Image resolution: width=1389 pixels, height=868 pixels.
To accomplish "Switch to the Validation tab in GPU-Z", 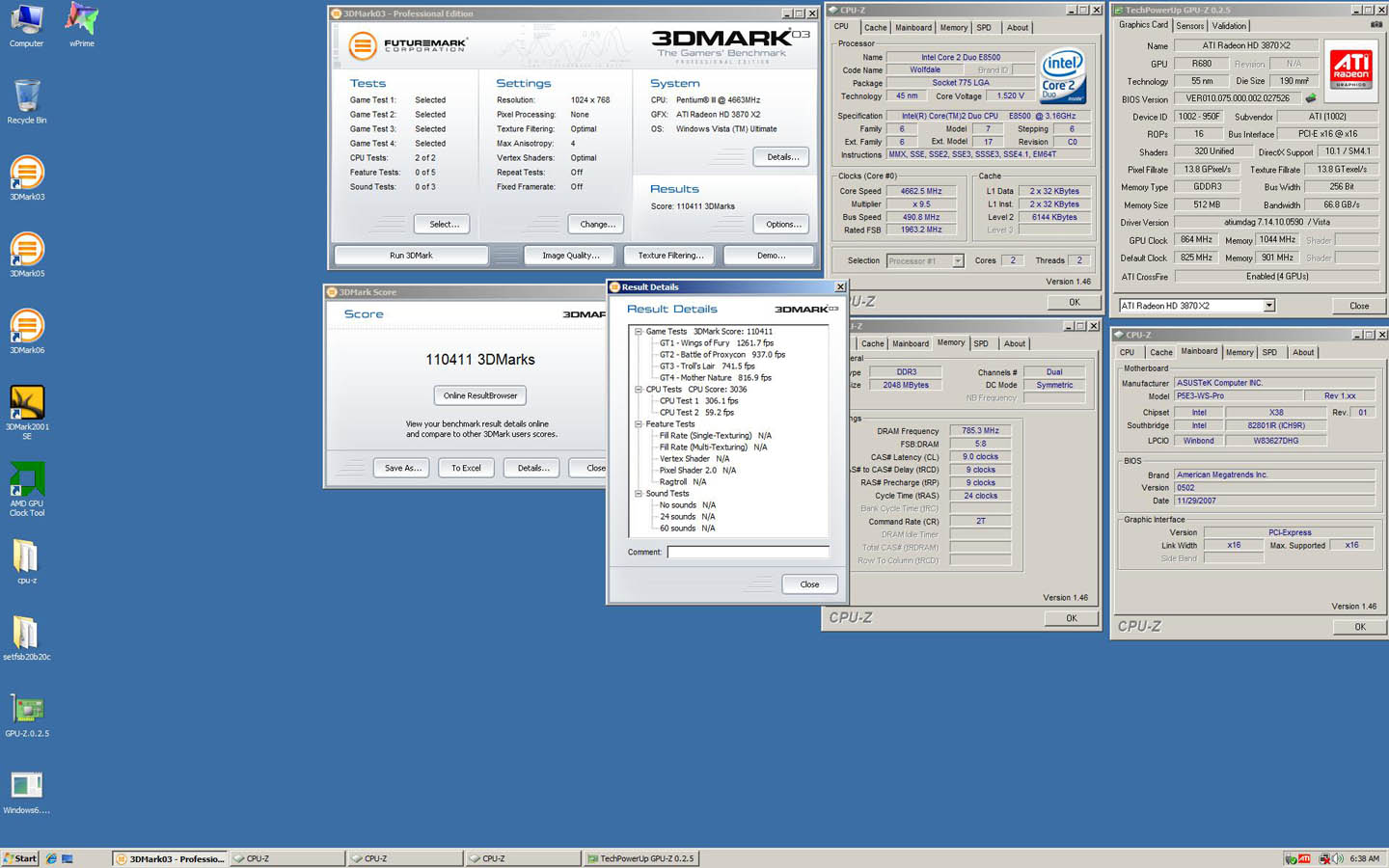I will point(1229,26).
